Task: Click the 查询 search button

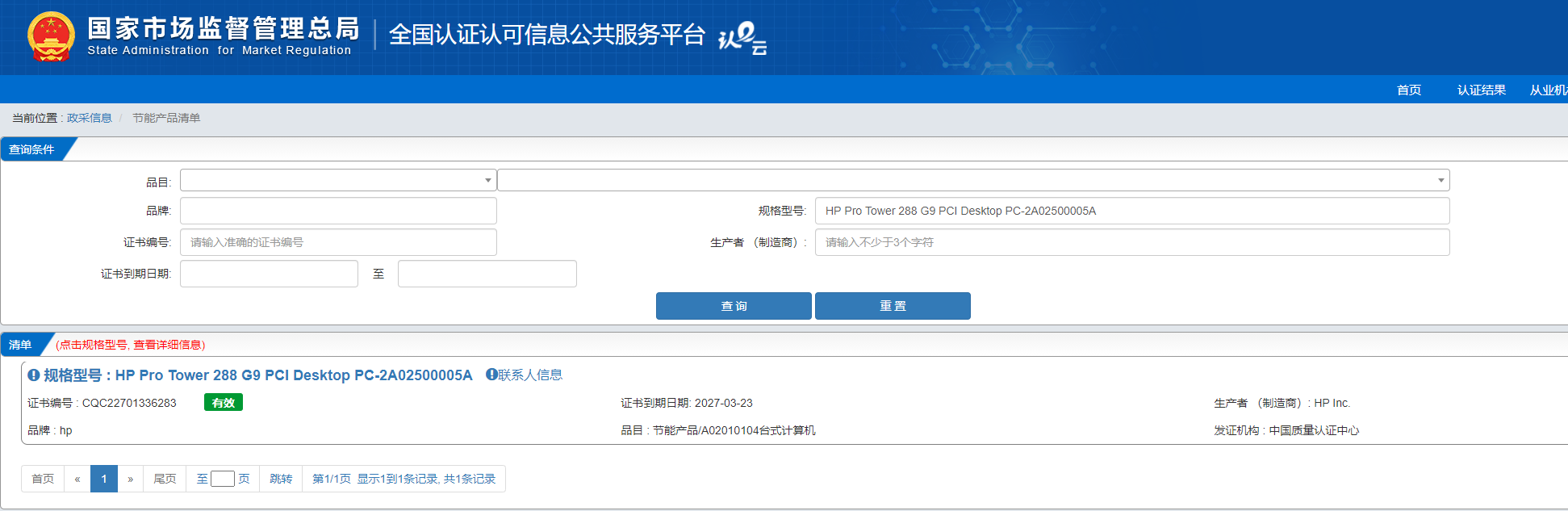Action: tap(734, 306)
